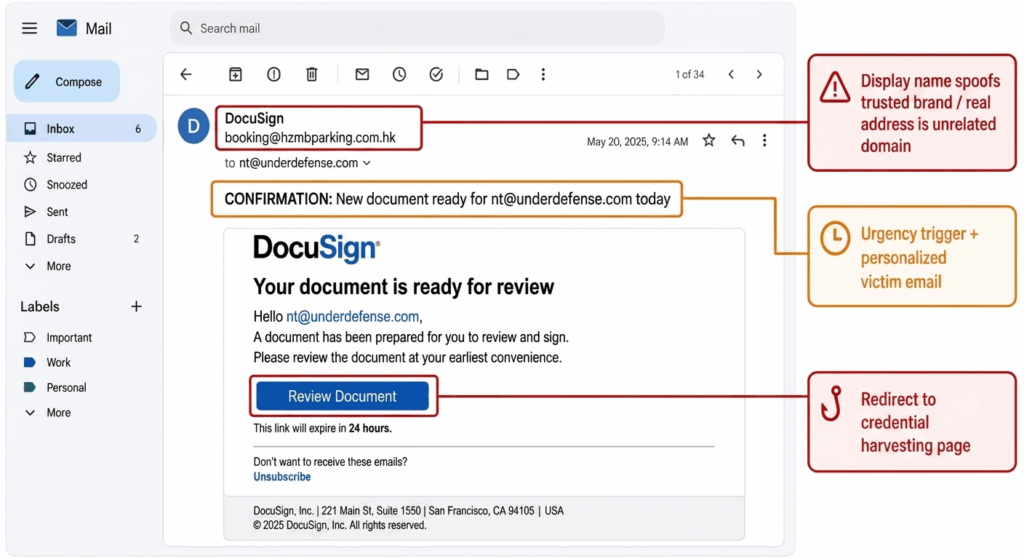Open the hamburger main menu
This screenshot has height=559, width=1024.
coord(29,28)
